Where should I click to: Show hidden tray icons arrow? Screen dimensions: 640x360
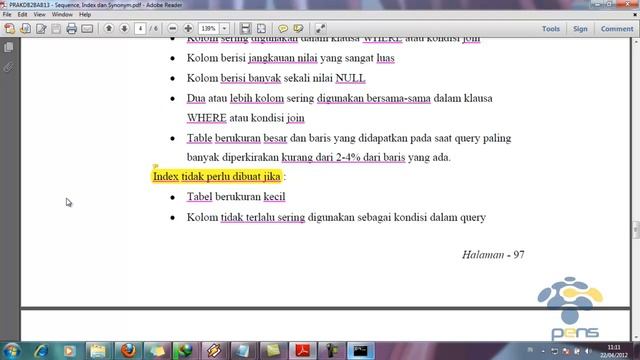coord(543,351)
